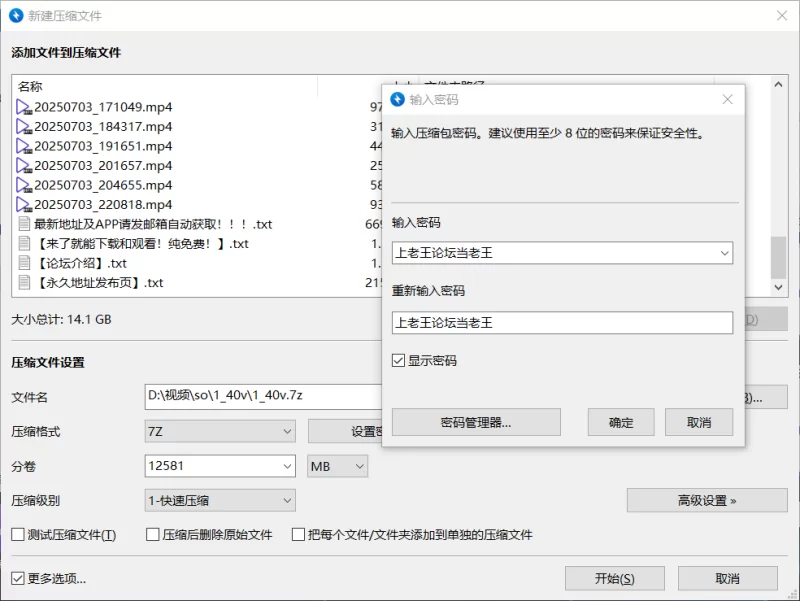Close the 新建压缩文件 window
Screen dimensions: 800x601
[782, 16]
